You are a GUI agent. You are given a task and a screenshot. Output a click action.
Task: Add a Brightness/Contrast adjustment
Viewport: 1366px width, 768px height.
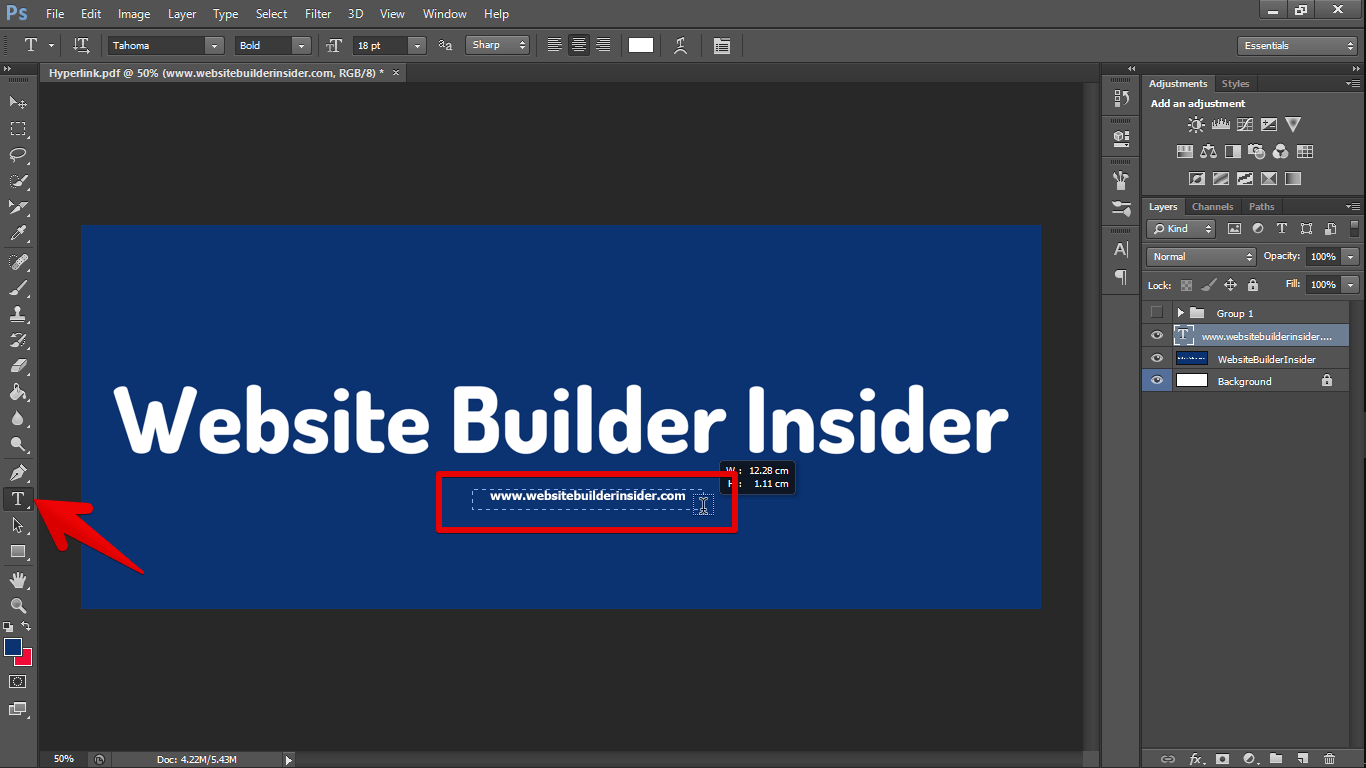(x=1196, y=125)
